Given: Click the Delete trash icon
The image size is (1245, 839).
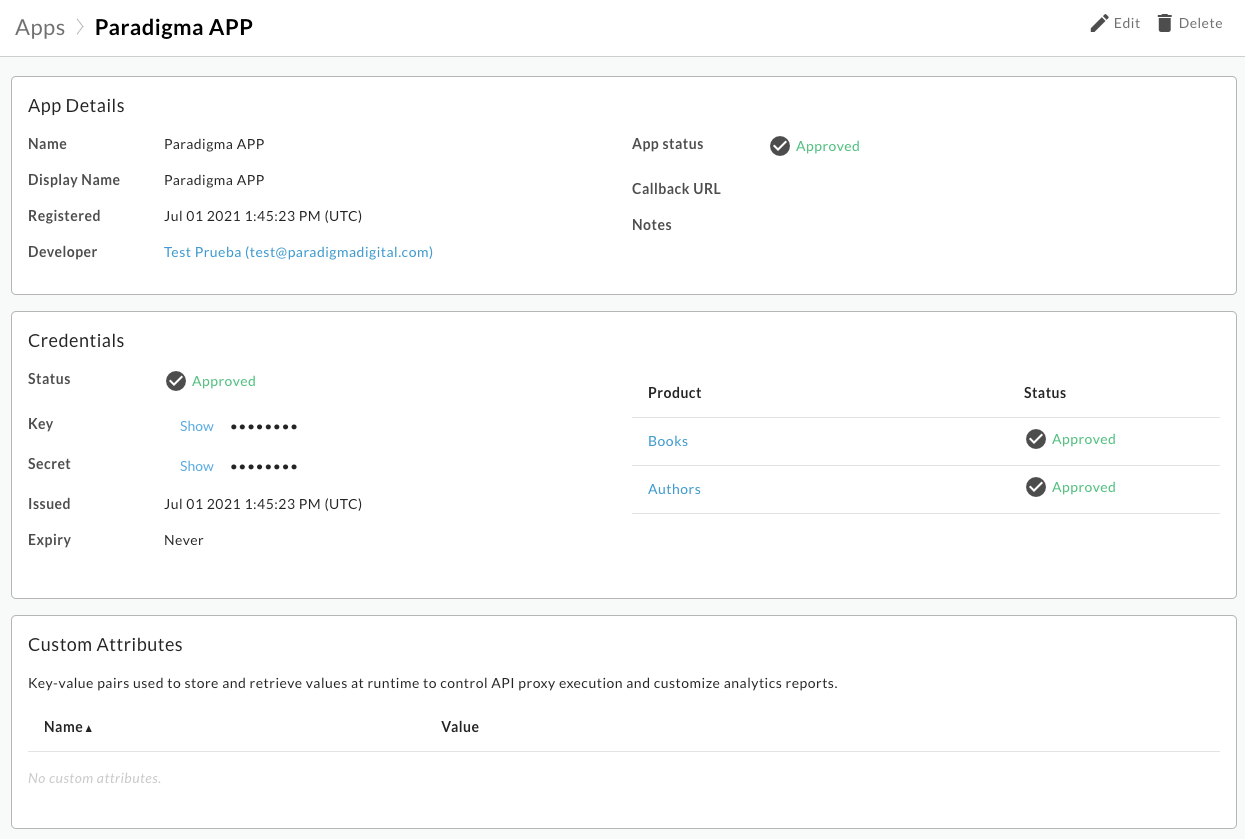Looking at the screenshot, I should click(1162, 22).
